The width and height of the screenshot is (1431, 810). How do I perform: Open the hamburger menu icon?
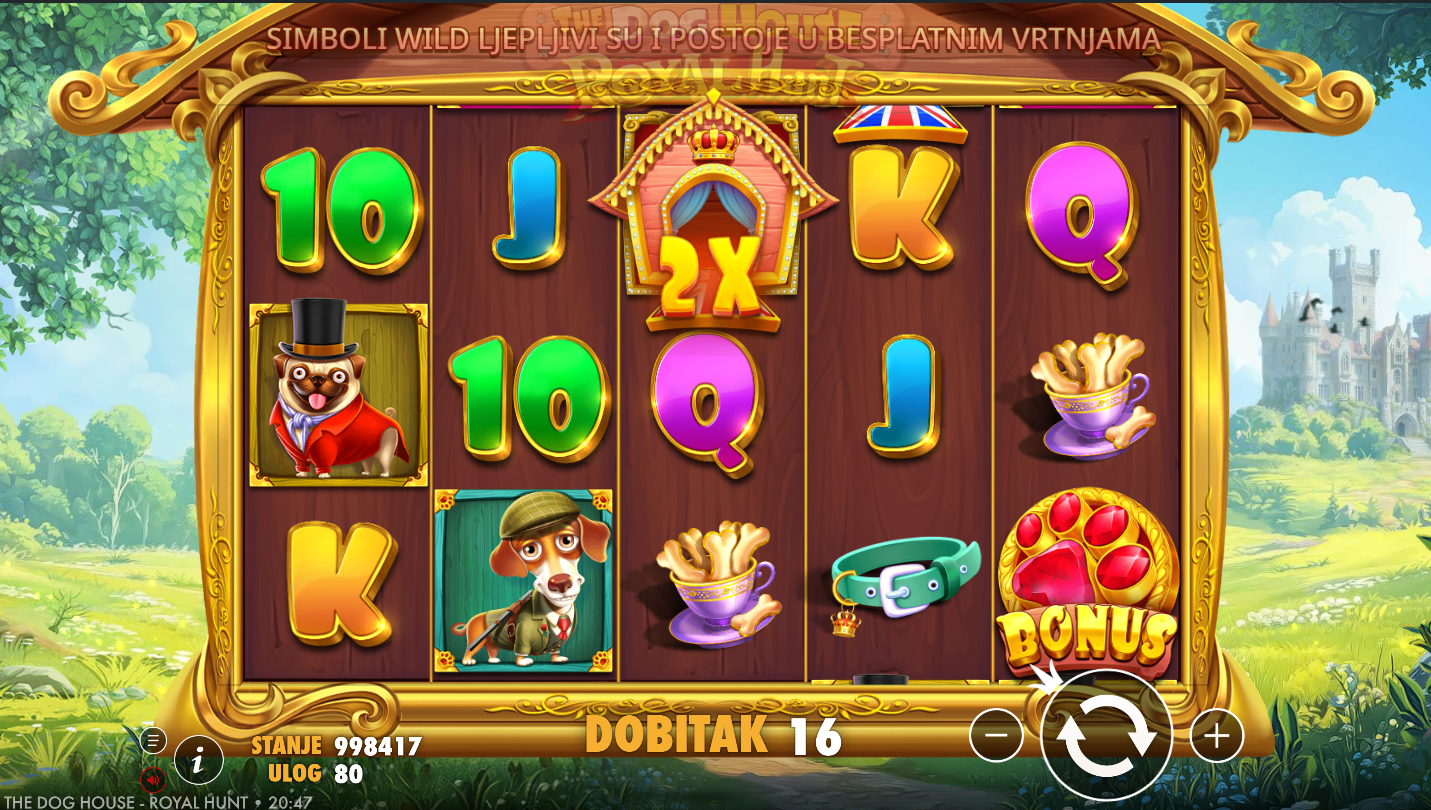pyautogui.click(x=153, y=740)
